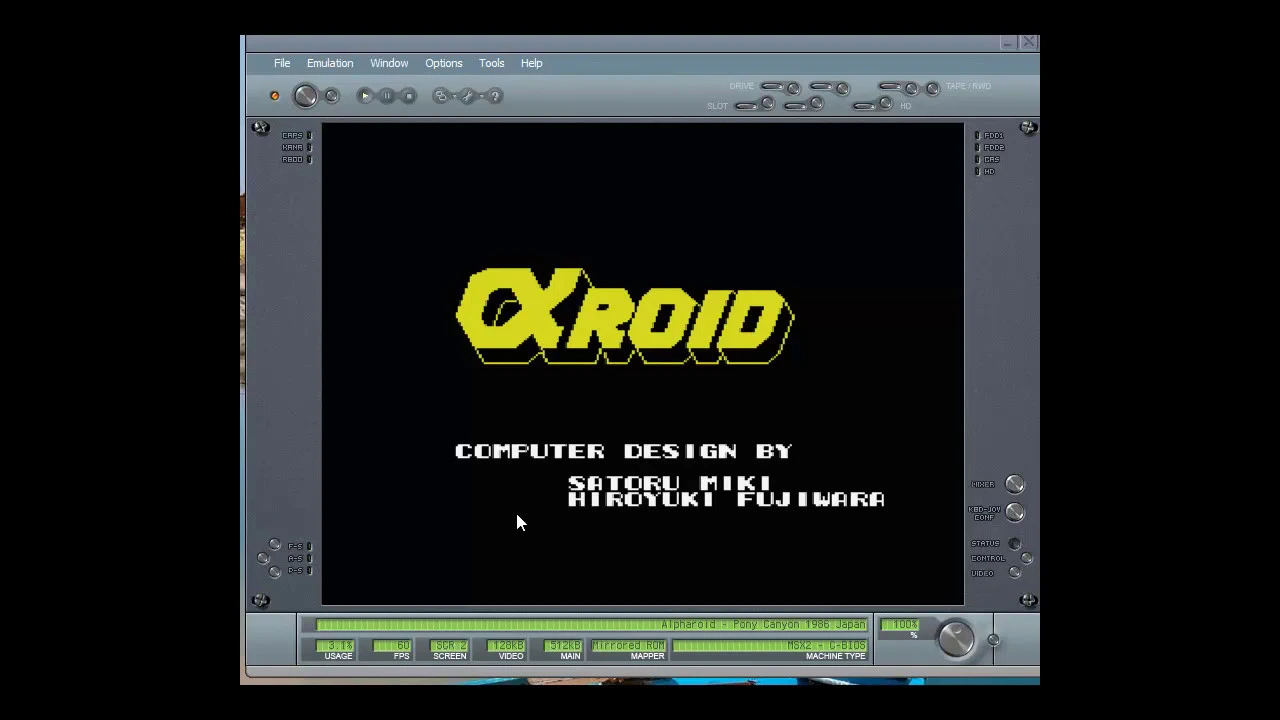Click first SLOT cartridge eject button
Screen dimensions: 1280x720
pos(747,106)
